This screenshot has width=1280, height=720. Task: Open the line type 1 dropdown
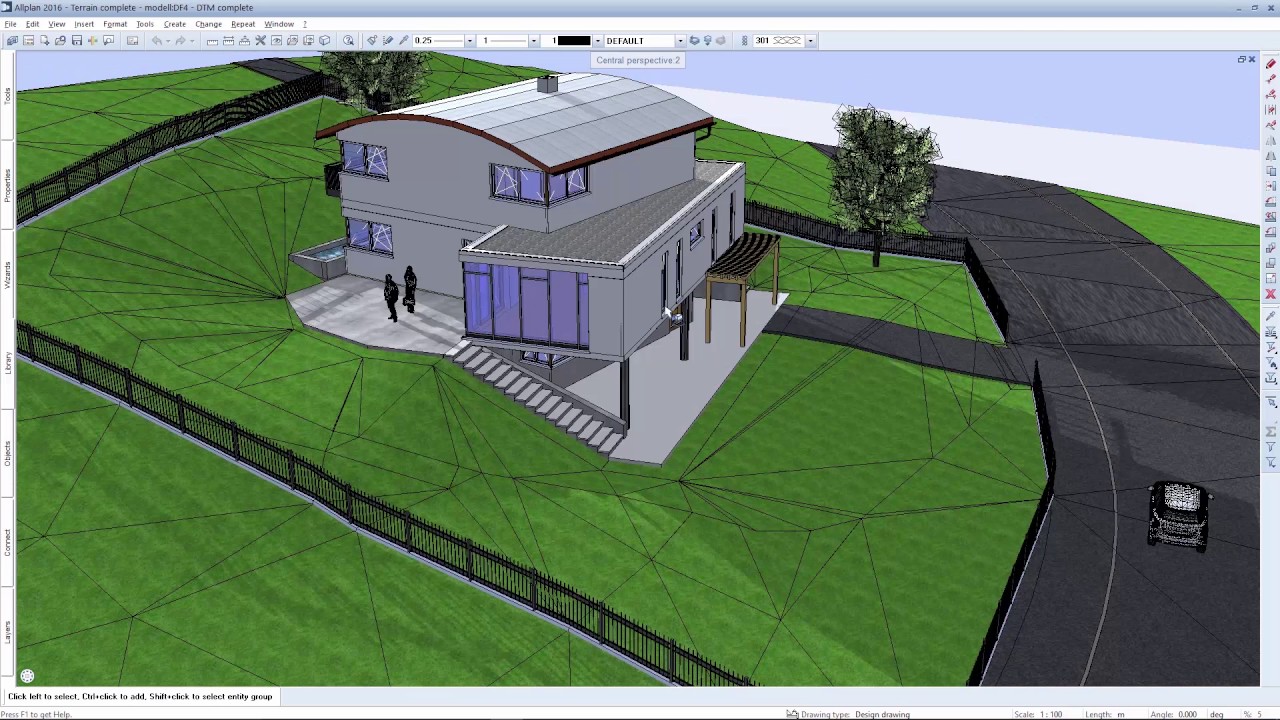tap(533, 41)
